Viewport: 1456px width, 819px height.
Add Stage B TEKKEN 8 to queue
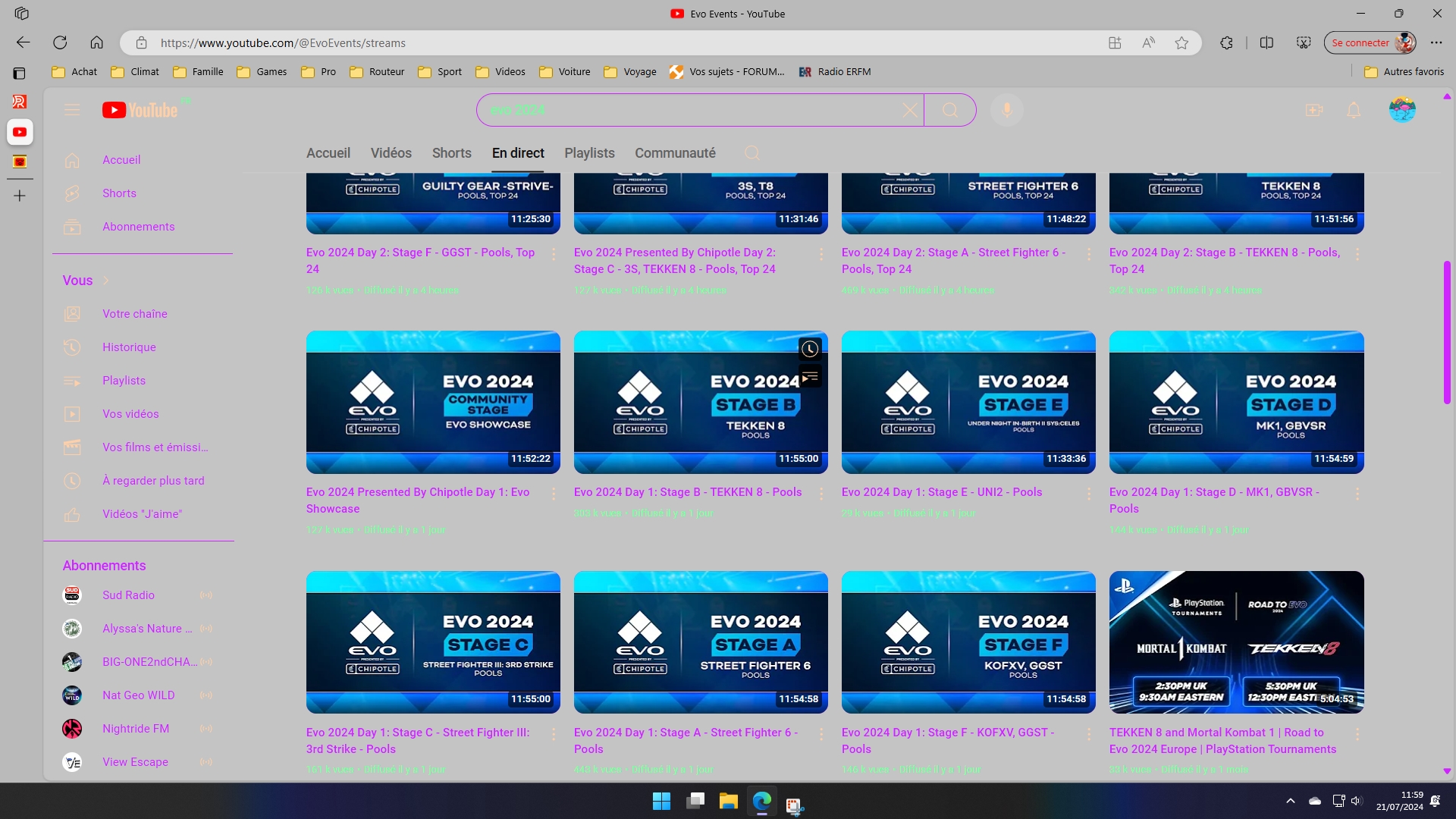pos(810,377)
